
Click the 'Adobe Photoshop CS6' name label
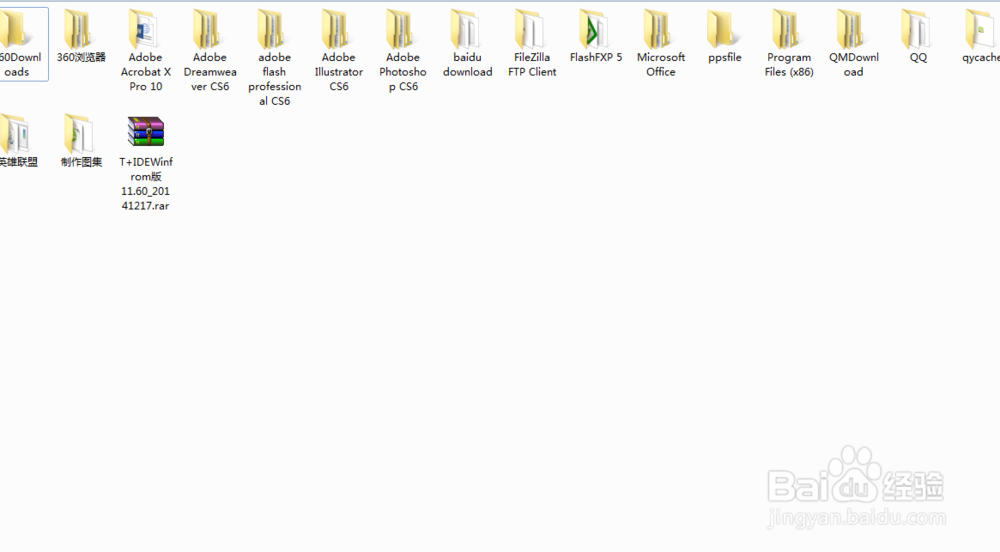403,71
